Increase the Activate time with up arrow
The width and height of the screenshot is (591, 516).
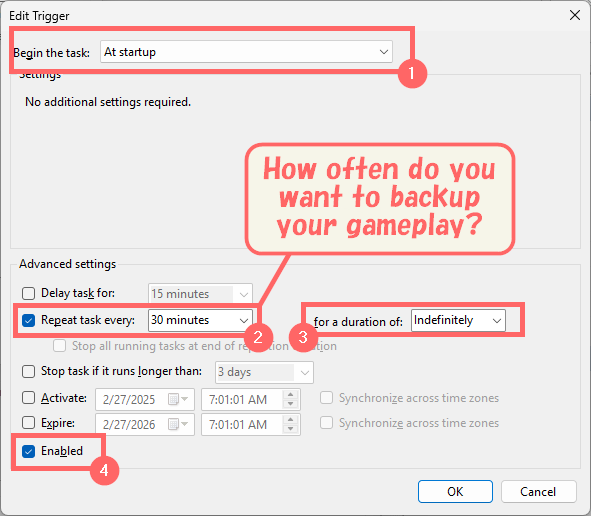pos(290,395)
